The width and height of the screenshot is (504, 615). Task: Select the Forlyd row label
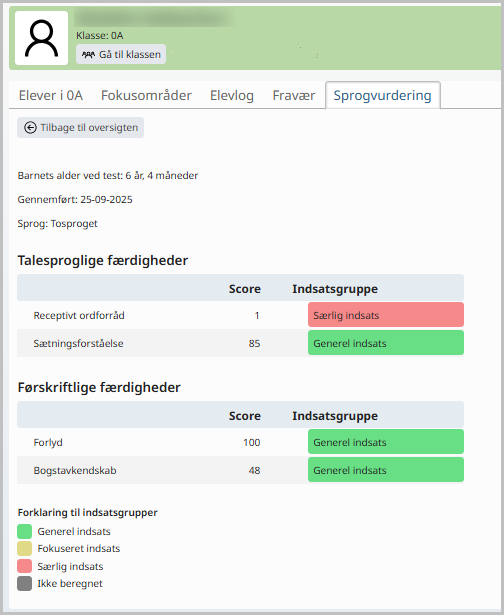click(48, 442)
